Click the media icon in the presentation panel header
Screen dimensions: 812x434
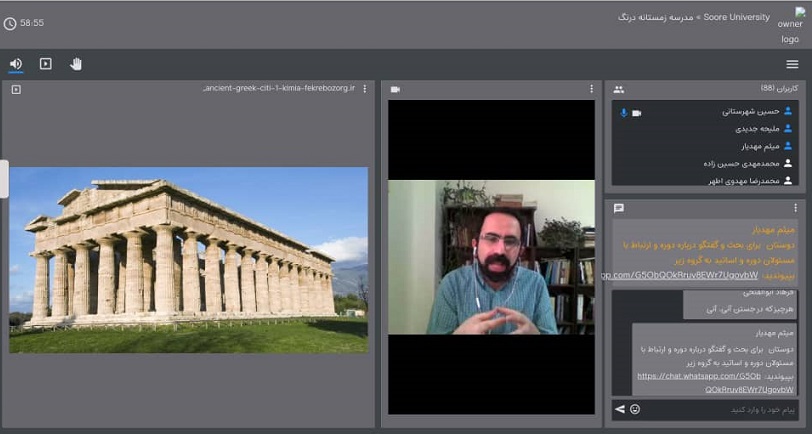pos(16,90)
